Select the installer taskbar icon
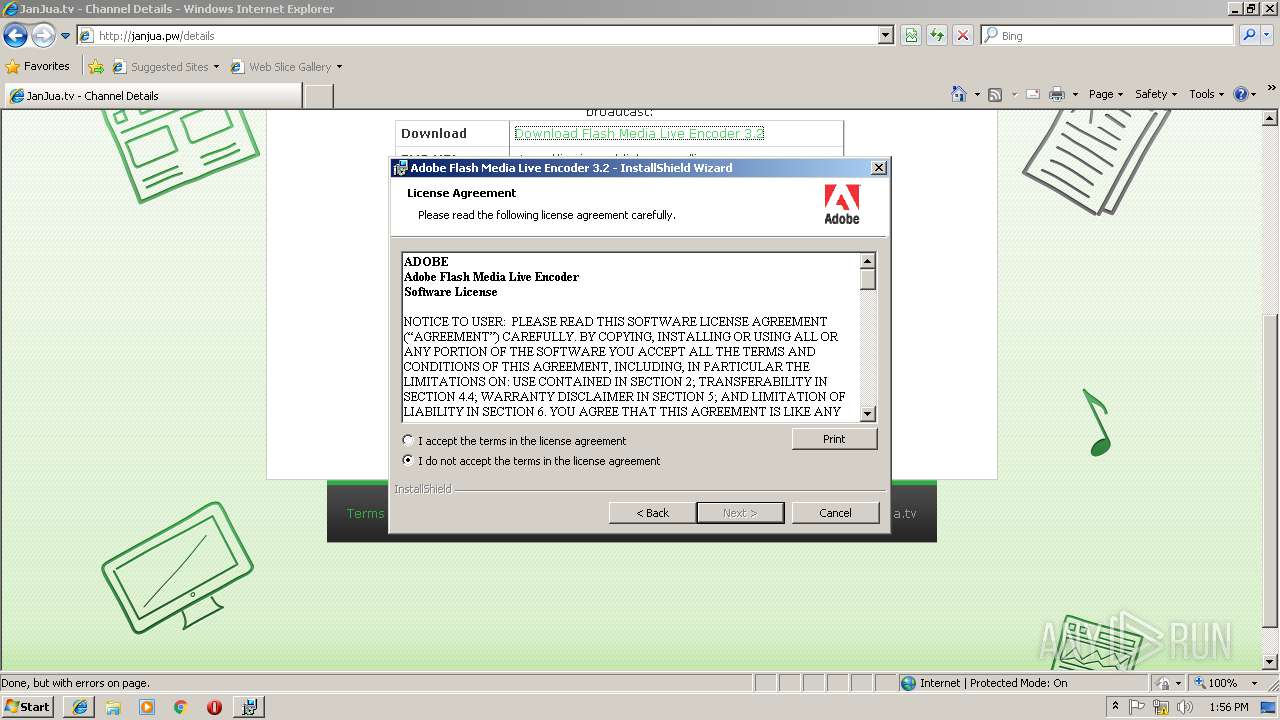Screen dimensions: 1280x720 (249, 707)
